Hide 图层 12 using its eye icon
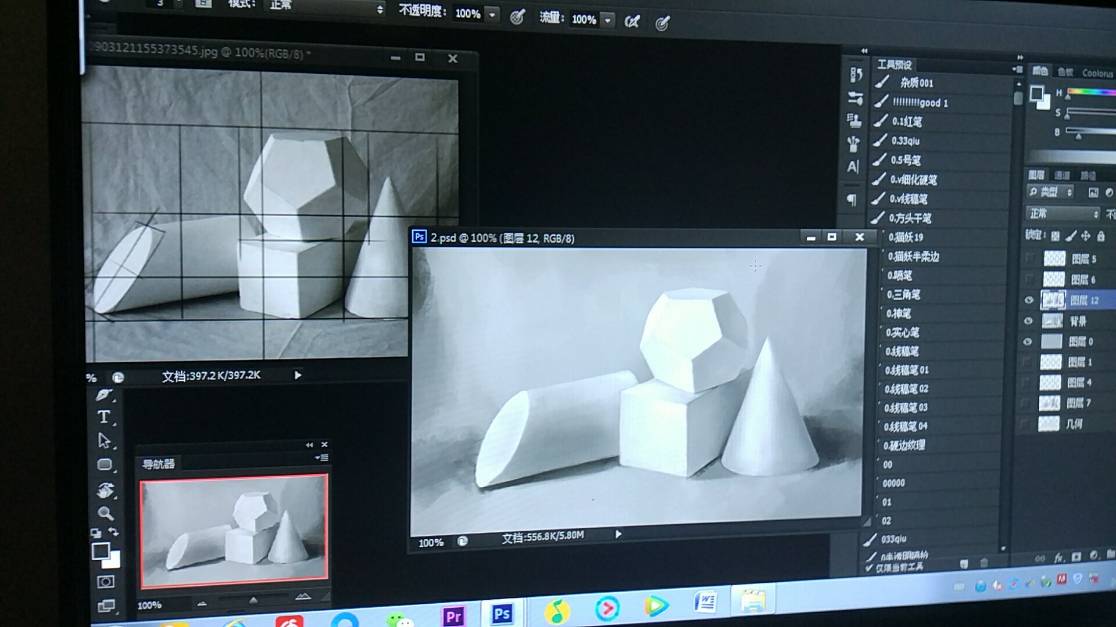1116x627 pixels. [1028, 300]
